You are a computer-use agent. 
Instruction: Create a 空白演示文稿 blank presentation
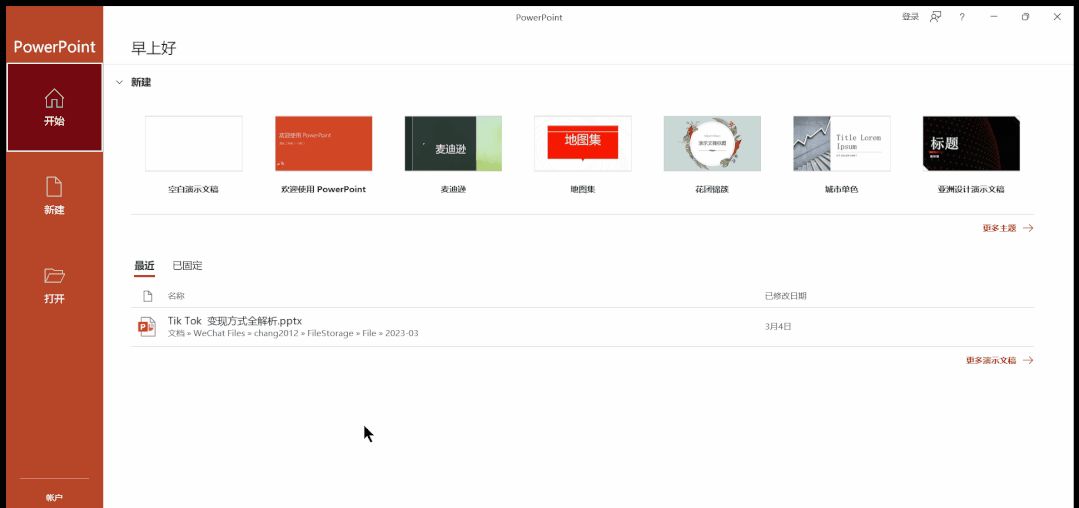click(193, 143)
